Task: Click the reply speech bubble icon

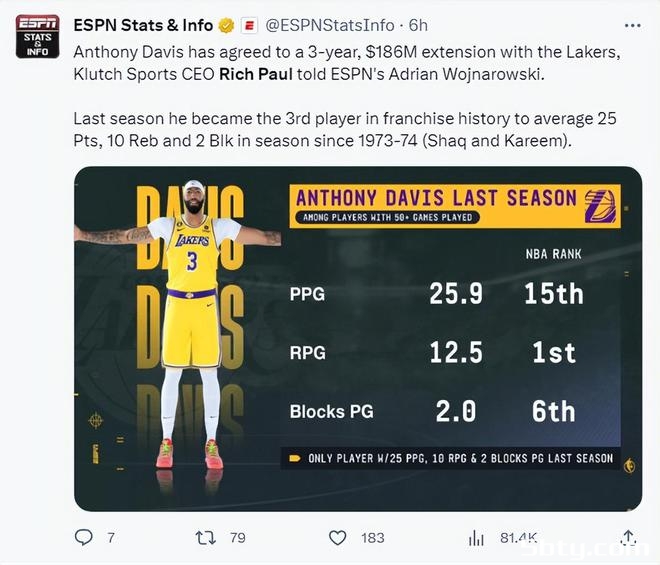Action: tap(83, 538)
